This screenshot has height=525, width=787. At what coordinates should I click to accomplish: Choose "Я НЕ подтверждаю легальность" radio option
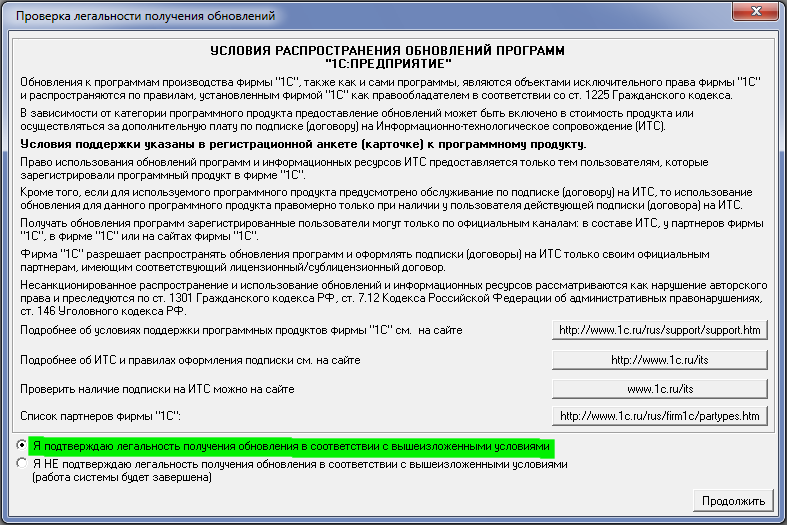coord(22,464)
